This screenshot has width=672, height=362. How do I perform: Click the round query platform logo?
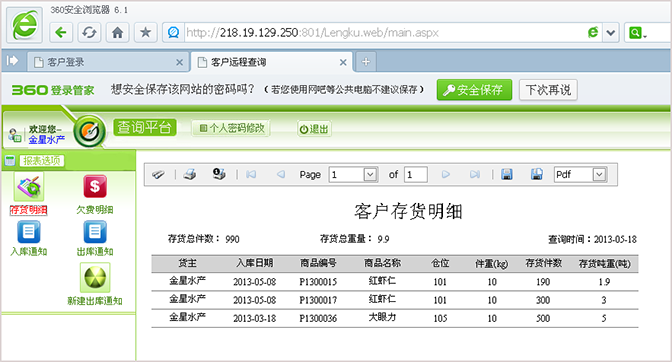click(90, 132)
